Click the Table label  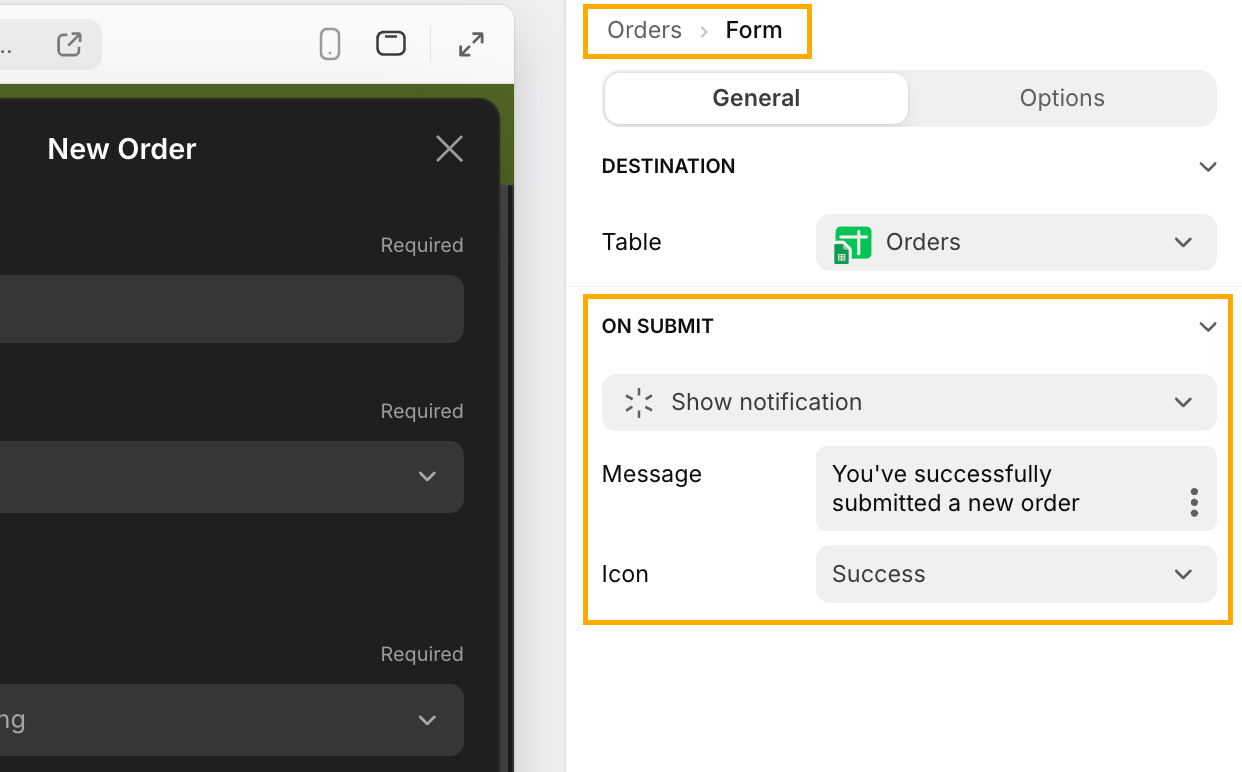[631, 242]
